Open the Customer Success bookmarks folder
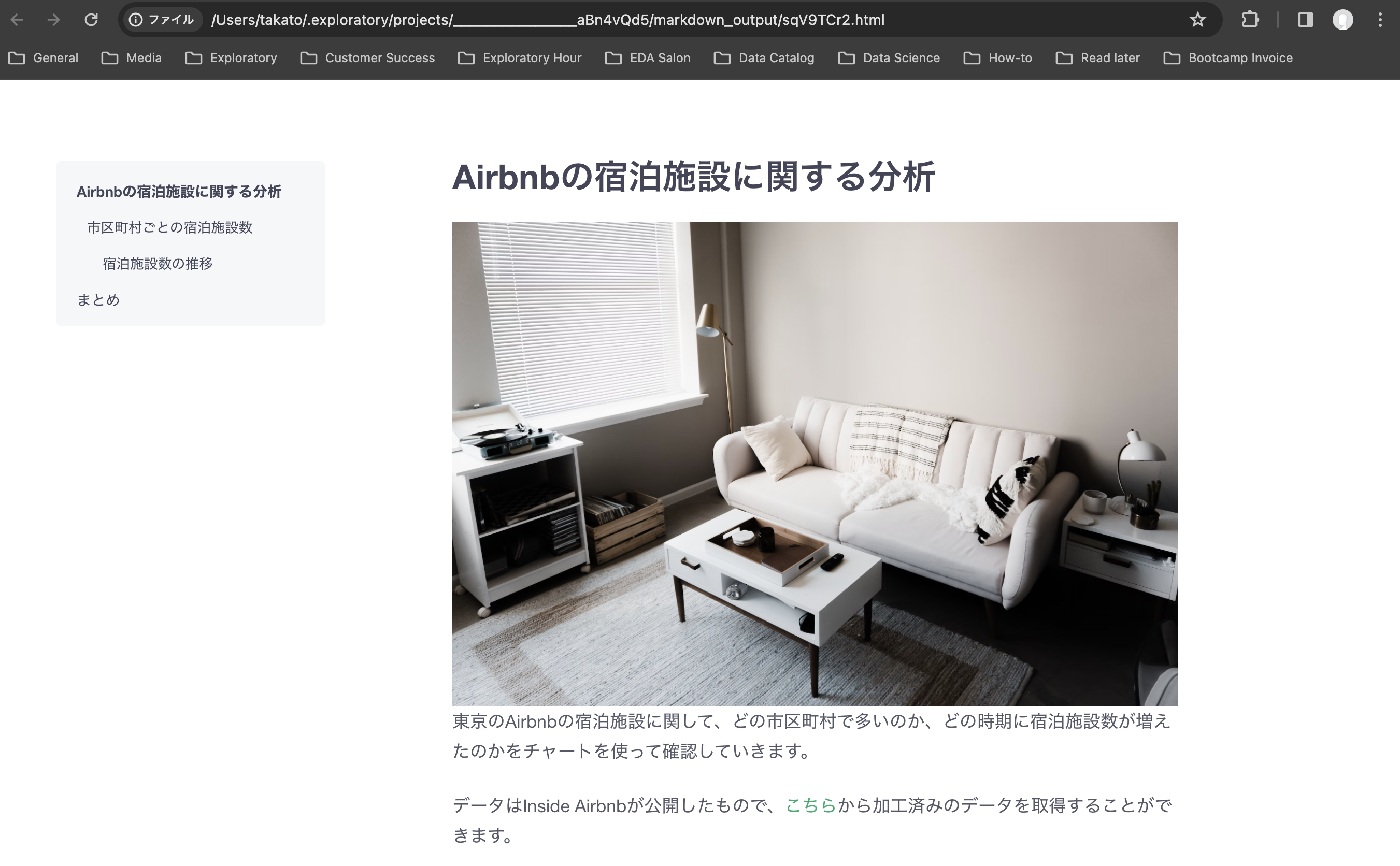This screenshot has height=866, width=1400. tap(368, 58)
